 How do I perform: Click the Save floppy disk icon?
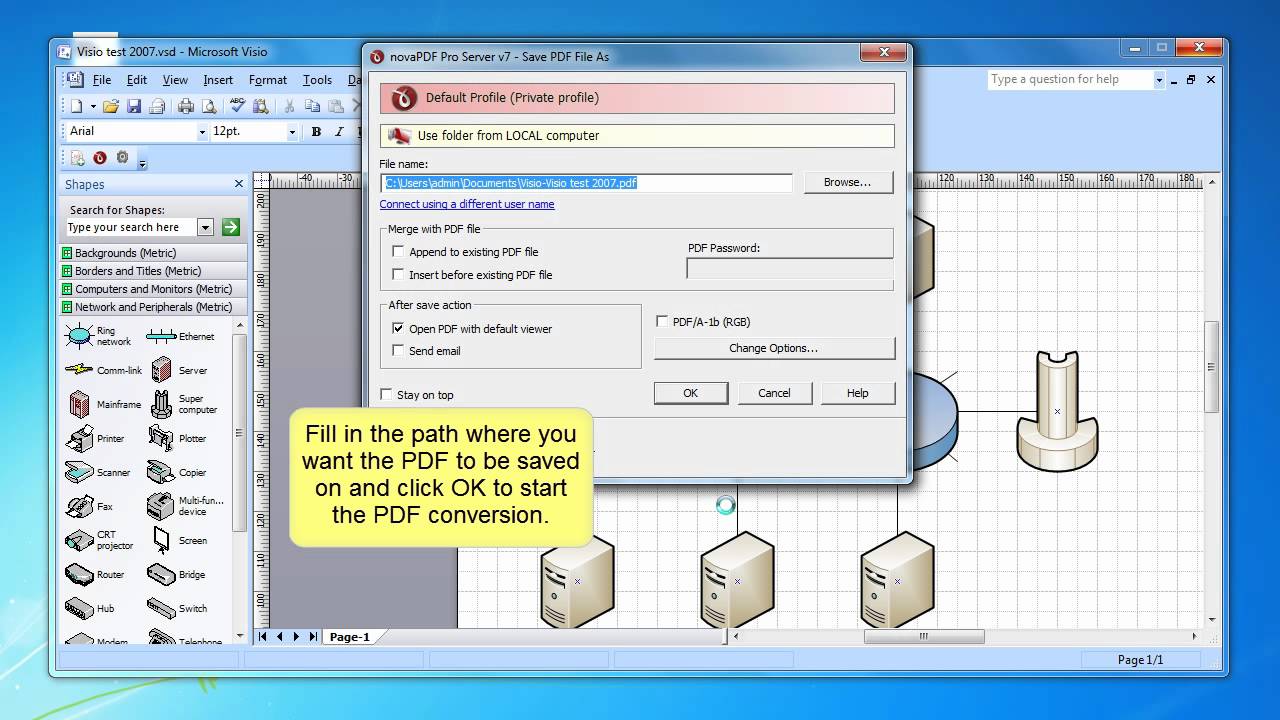click(133, 105)
